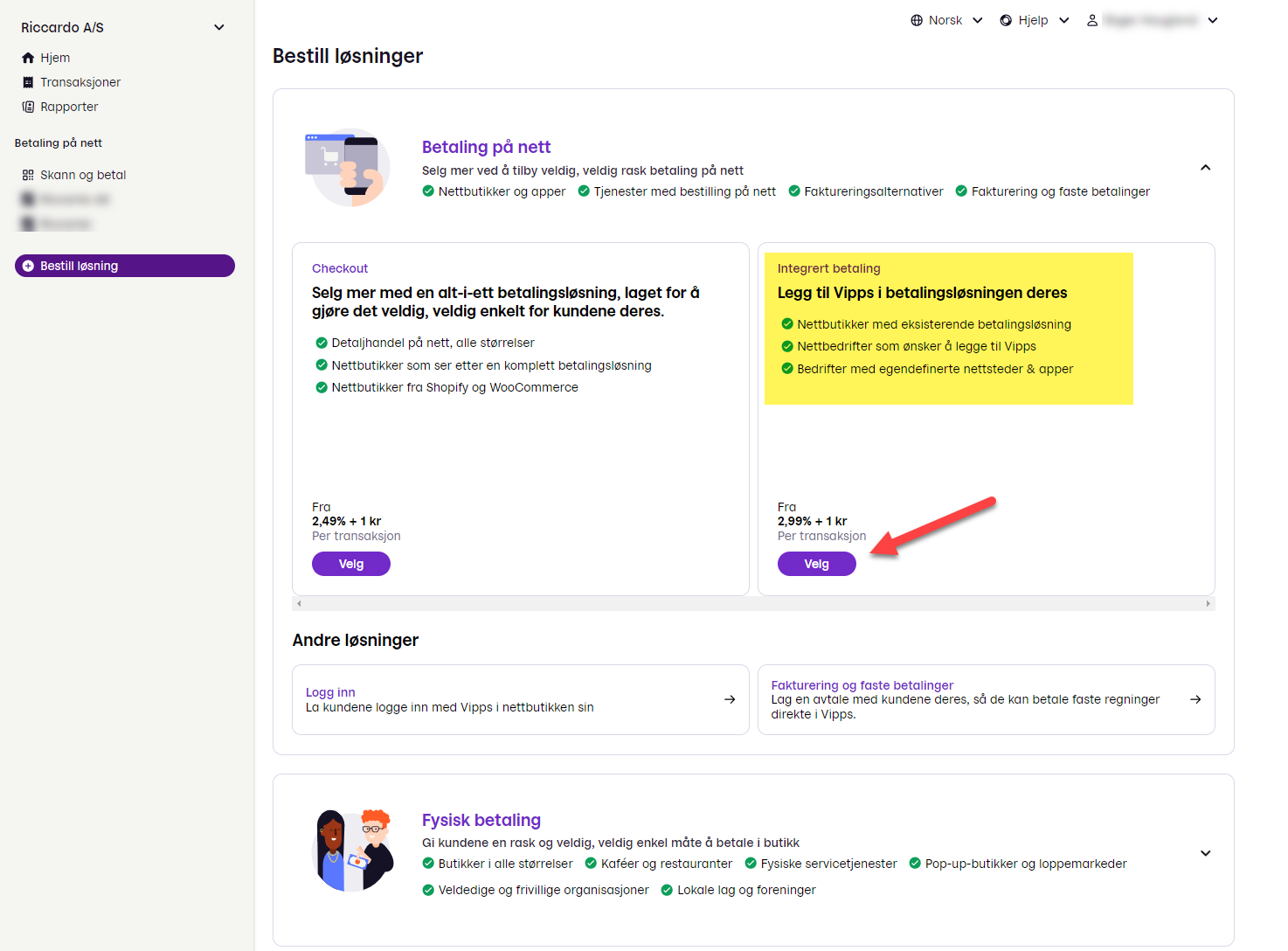Click 'Nettbutikker fra Shopify og WooCommerce' text
Screen dimensions: 1288x951
coord(455,387)
